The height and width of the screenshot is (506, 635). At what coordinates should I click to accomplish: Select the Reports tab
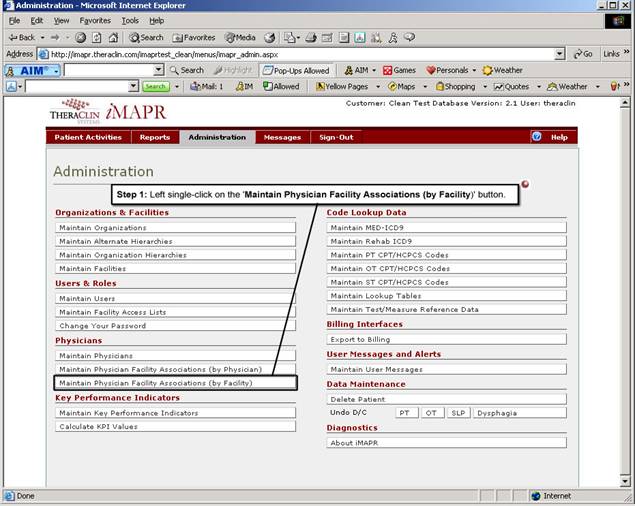(x=155, y=137)
